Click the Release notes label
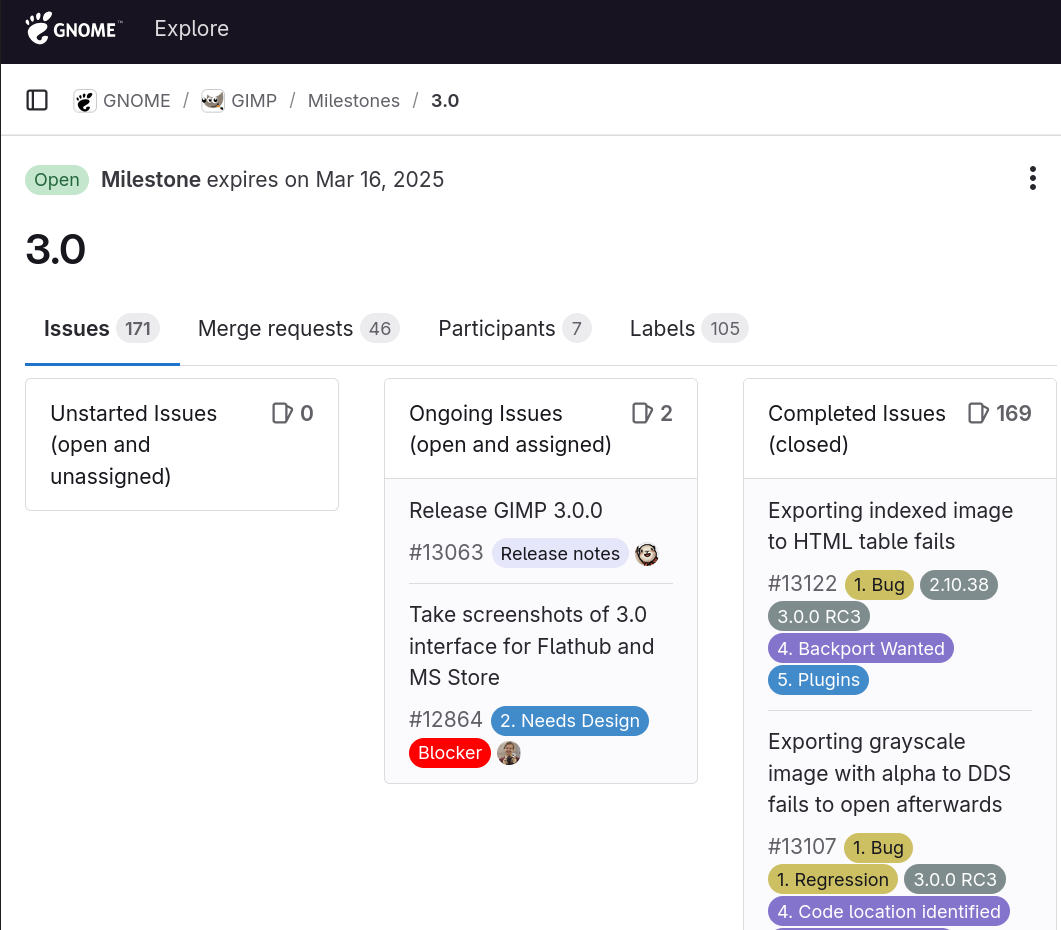 pyautogui.click(x=560, y=554)
